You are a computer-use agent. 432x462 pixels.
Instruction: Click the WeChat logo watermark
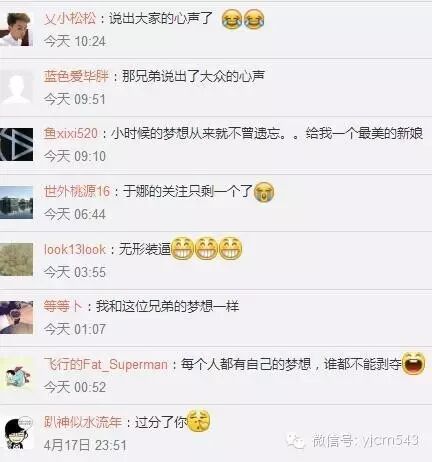(x=295, y=441)
